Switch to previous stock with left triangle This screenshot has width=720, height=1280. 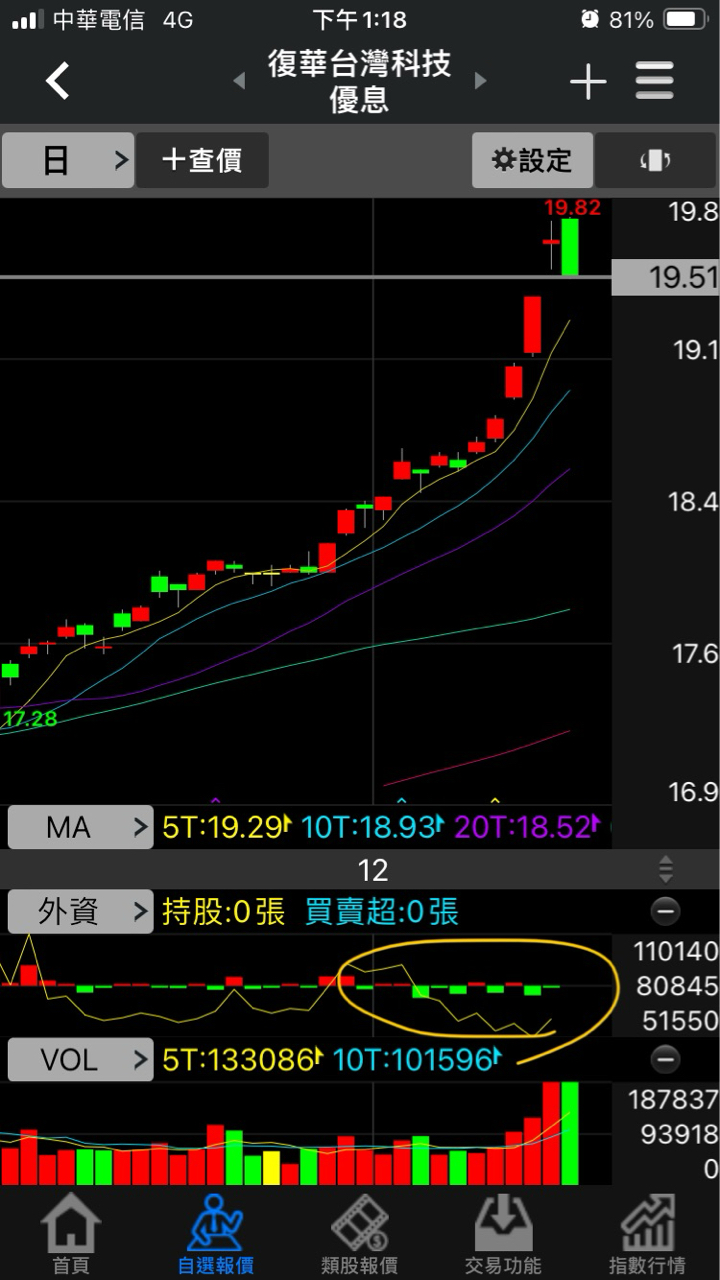tap(239, 81)
